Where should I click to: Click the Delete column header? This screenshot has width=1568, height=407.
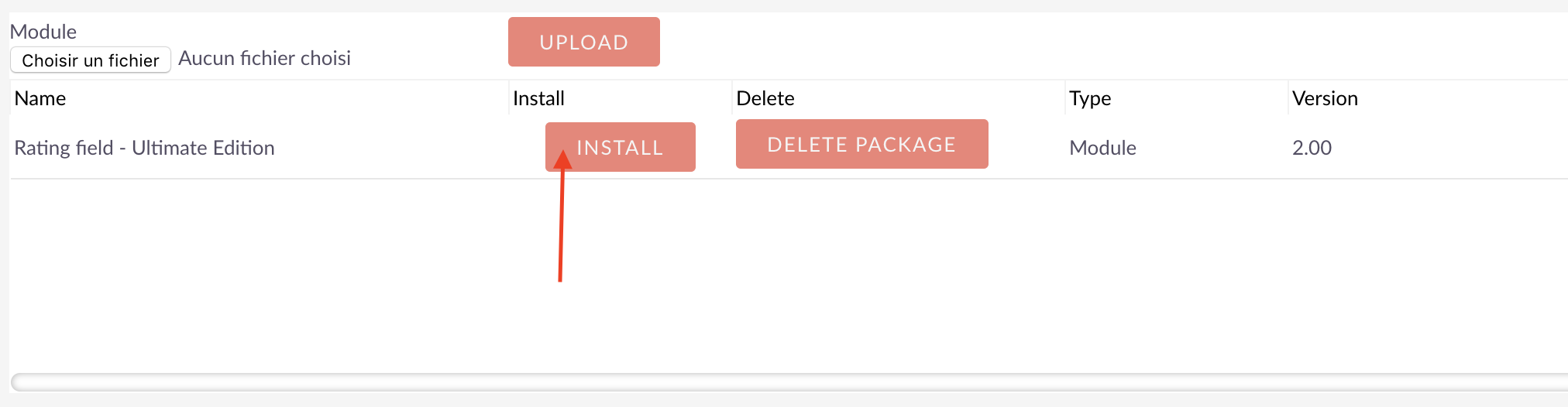point(765,98)
